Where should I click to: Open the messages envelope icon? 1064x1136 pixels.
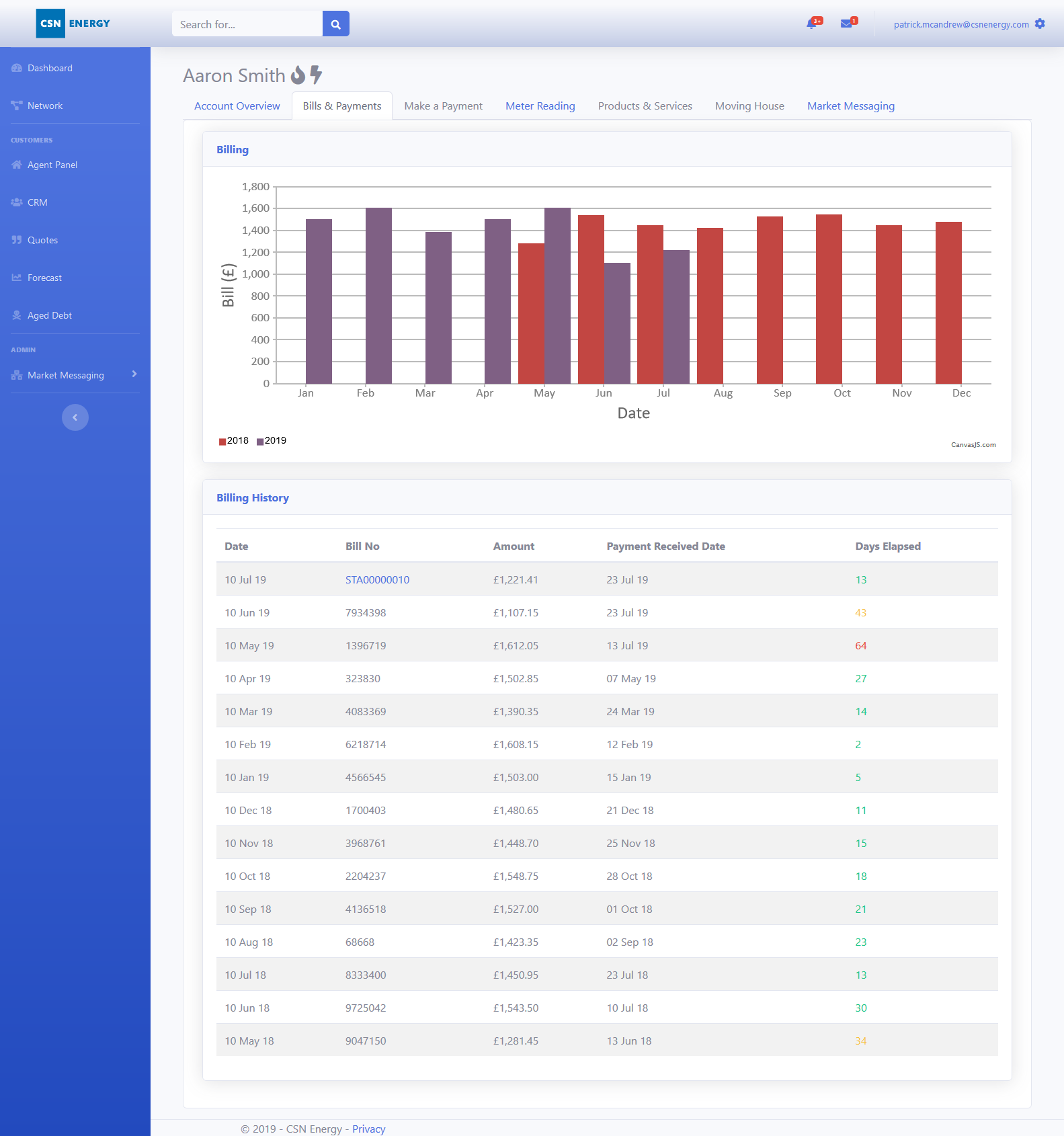pos(847,24)
